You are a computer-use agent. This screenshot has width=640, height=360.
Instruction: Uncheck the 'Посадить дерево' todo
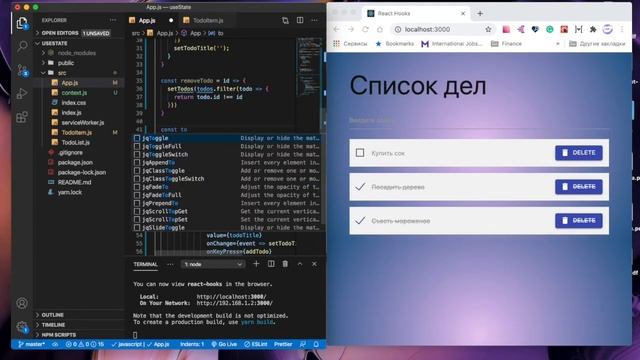[360, 187]
